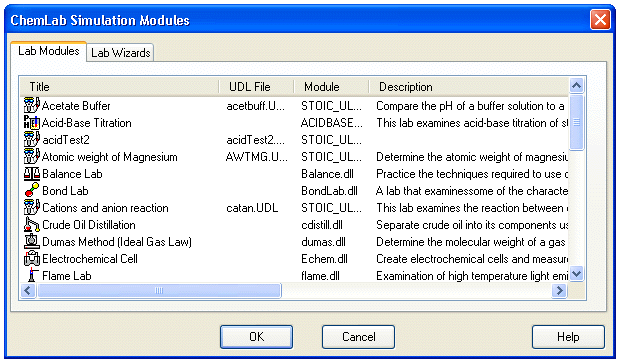Select the Acetate Buffer lab icon
Image resolution: width=619 pixels, height=361 pixels.
pyautogui.click(x=32, y=106)
